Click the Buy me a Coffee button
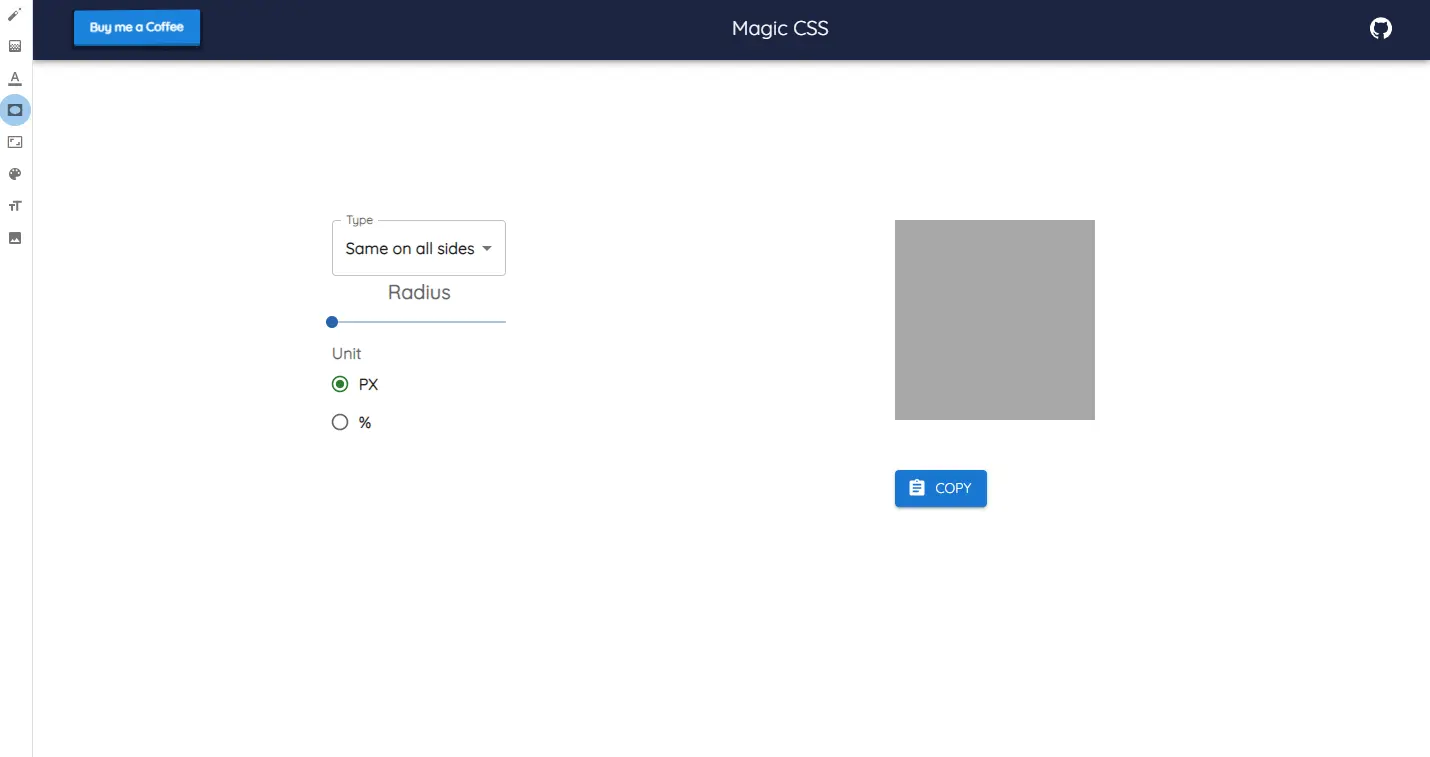Image resolution: width=1430 pixels, height=757 pixels. 137,28
